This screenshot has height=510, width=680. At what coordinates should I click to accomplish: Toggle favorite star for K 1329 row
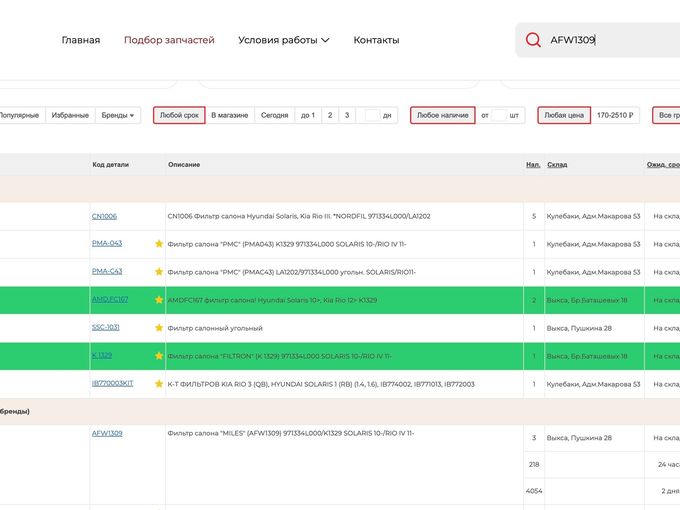159,356
